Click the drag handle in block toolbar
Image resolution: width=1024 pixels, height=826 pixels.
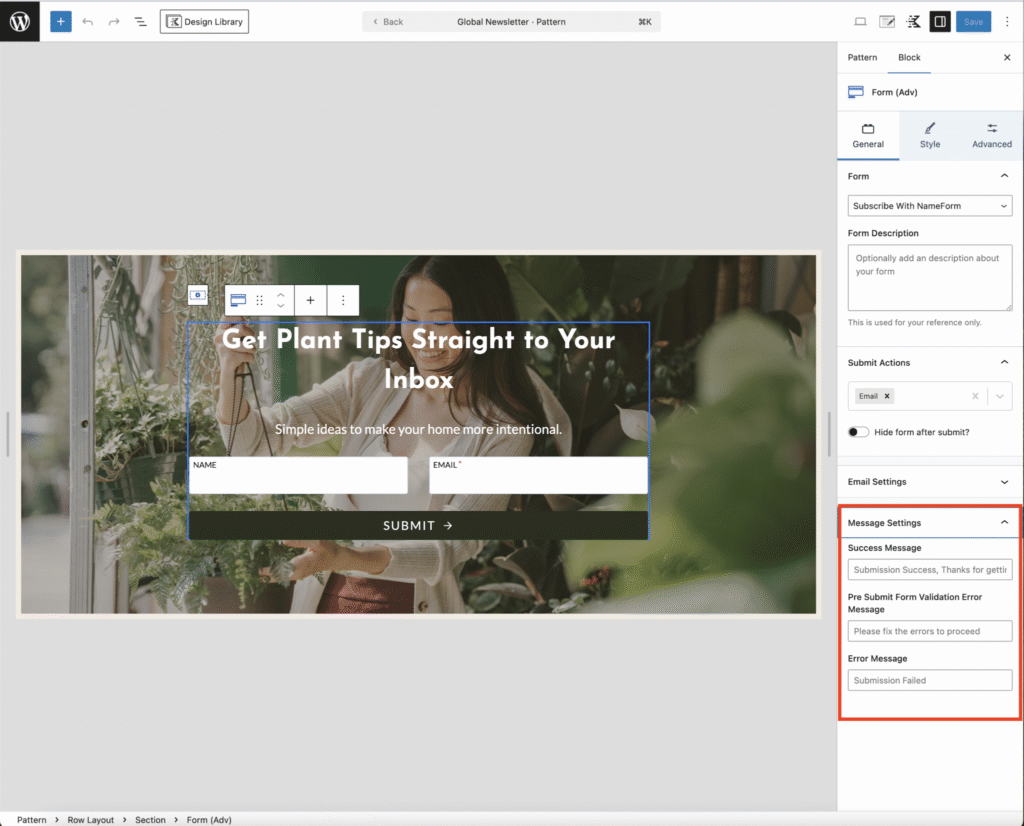tap(260, 300)
